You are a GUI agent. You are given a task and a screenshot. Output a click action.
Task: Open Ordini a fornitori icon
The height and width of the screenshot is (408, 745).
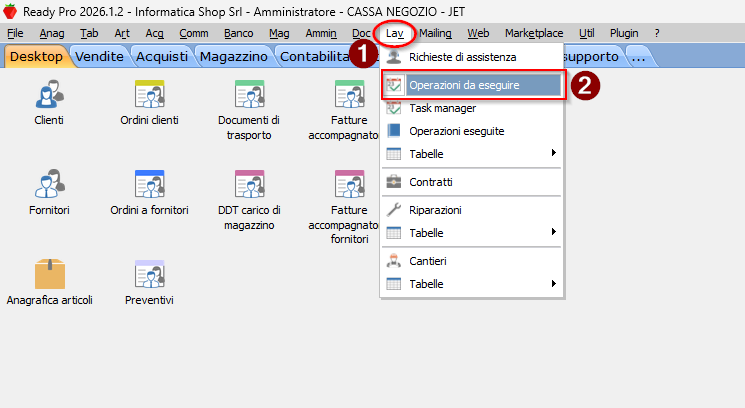149,185
